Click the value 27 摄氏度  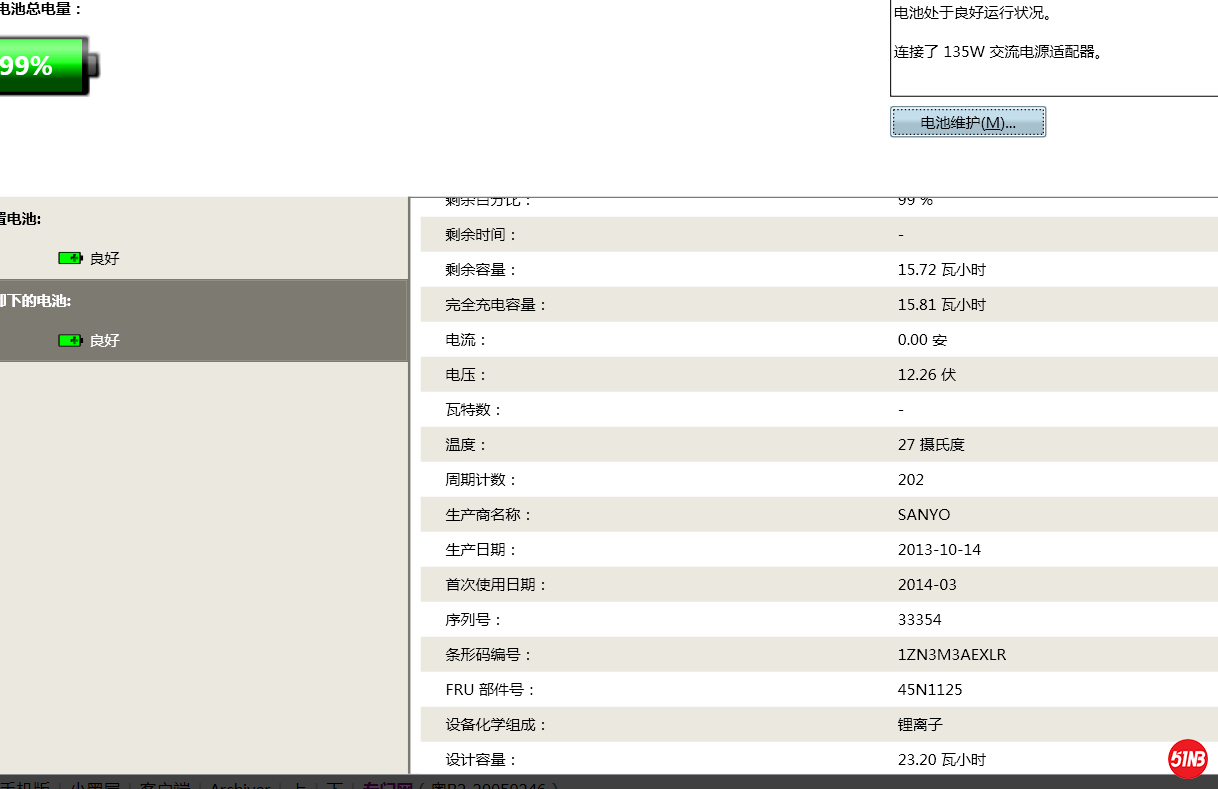(931, 445)
